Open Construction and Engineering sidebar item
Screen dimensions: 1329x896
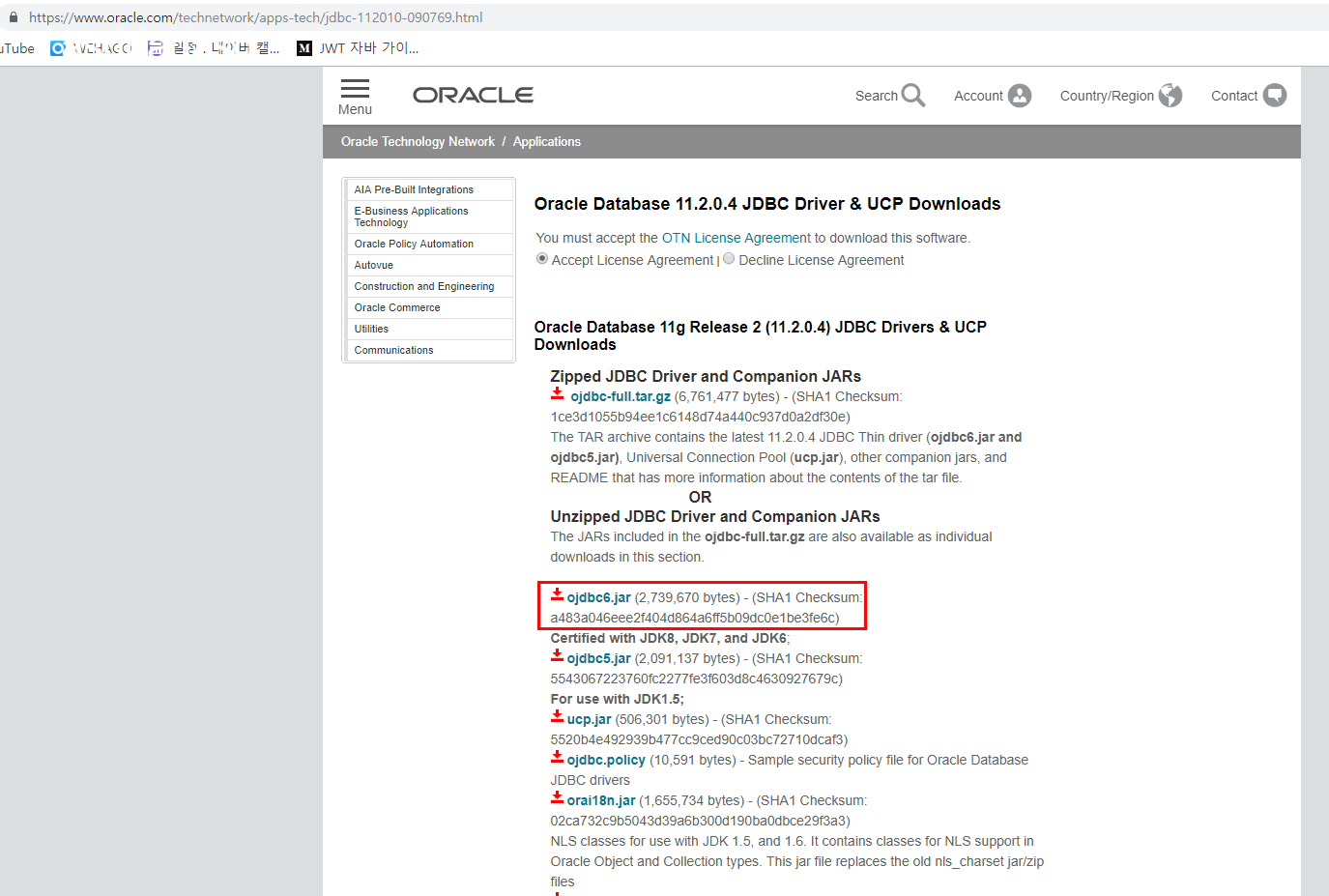point(429,287)
